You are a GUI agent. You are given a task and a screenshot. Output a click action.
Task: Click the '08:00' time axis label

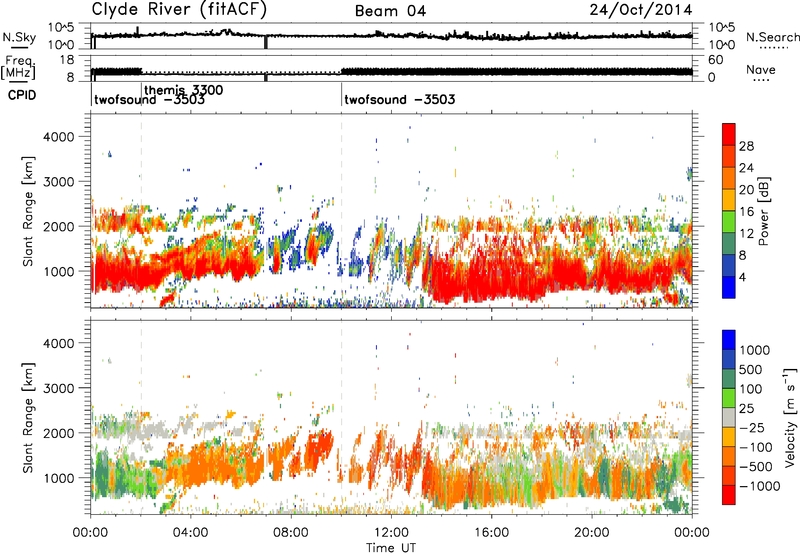point(291,533)
